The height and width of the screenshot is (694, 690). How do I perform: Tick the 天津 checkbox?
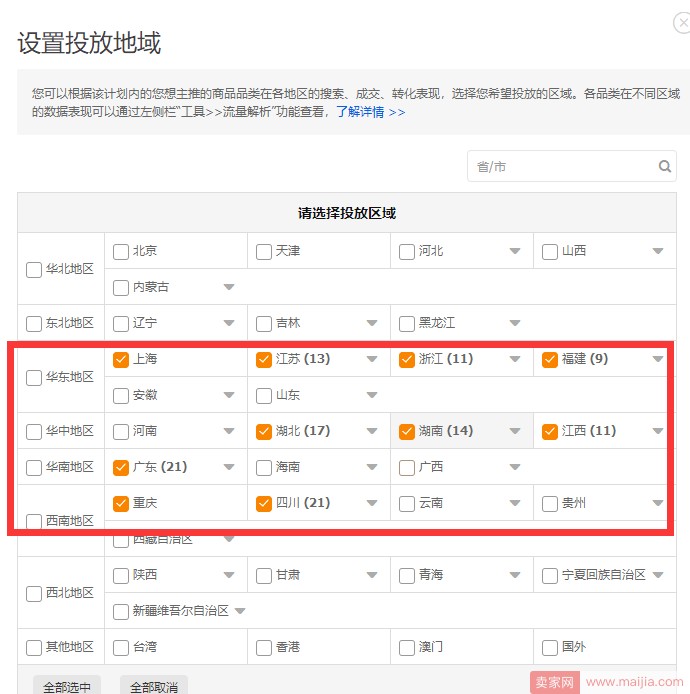264,252
